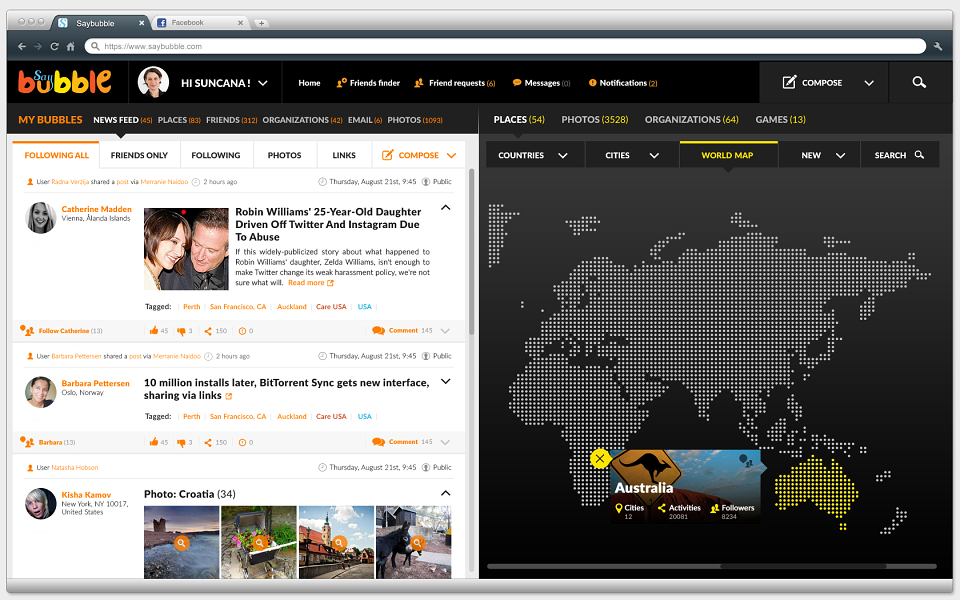Viewport: 960px width, 600px height.
Task: Click the thumbs-down icon on Barbara's post
Action: (x=181, y=443)
